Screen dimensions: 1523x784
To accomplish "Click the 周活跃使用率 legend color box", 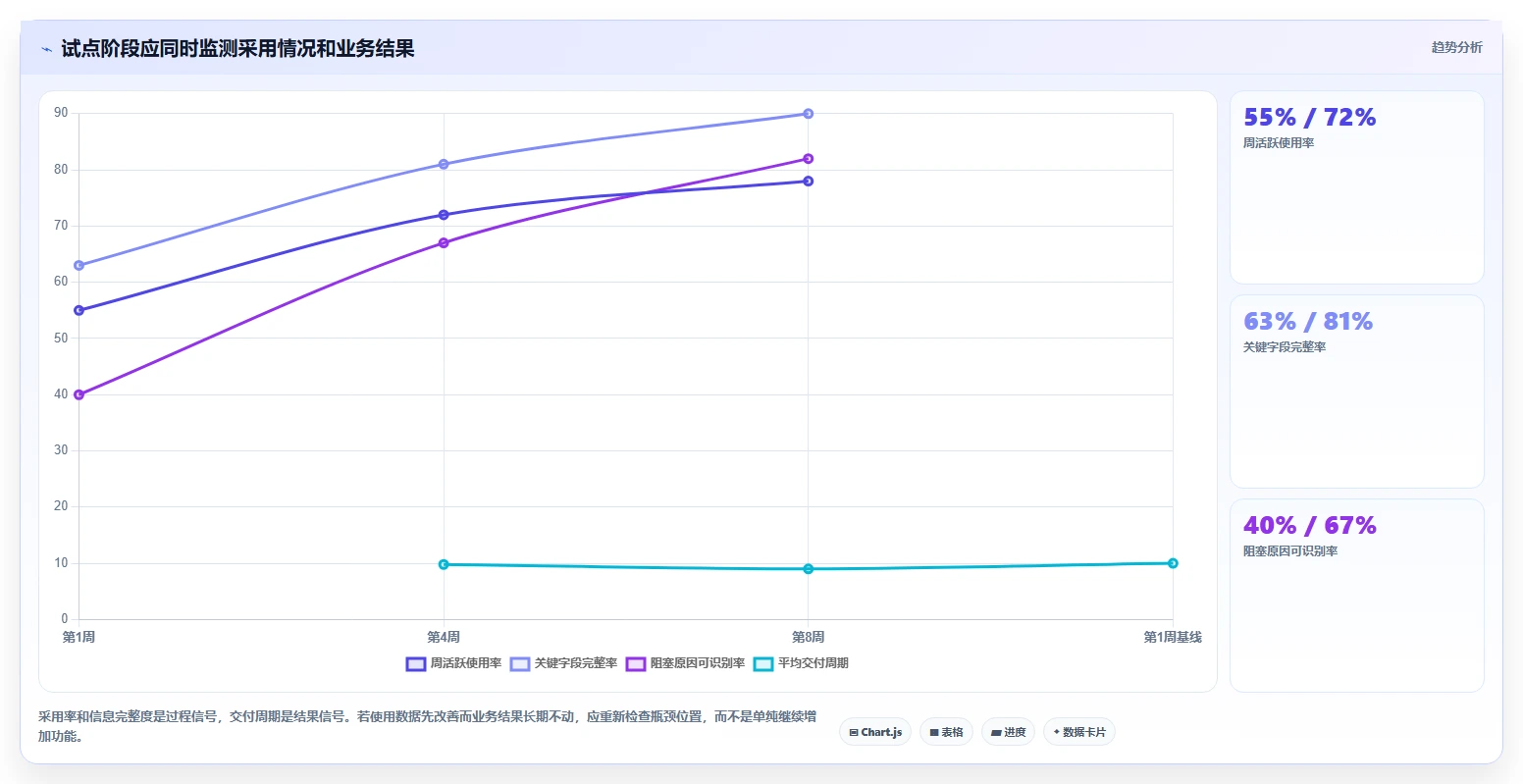I will 416,664.
